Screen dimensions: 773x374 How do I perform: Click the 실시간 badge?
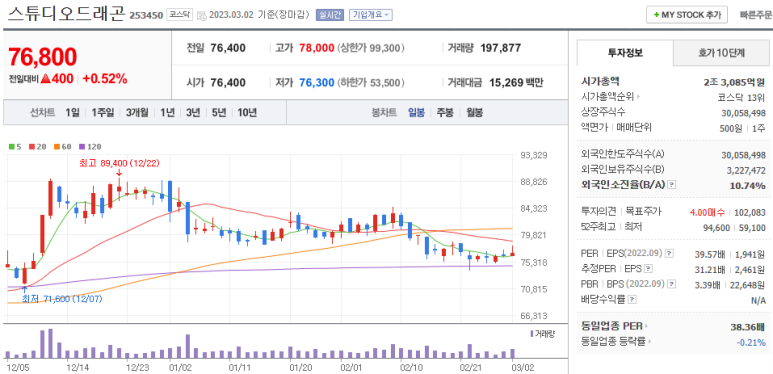[329, 15]
